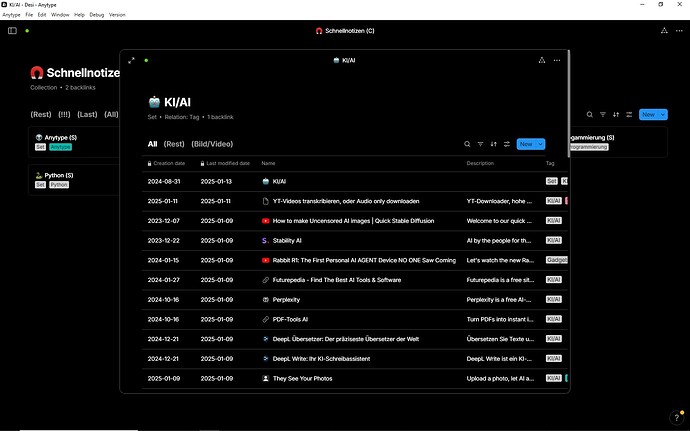The height and width of the screenshot is (431, 690).
Task: Click the robot icon next to KI/AI title
Action: (154, 102)
